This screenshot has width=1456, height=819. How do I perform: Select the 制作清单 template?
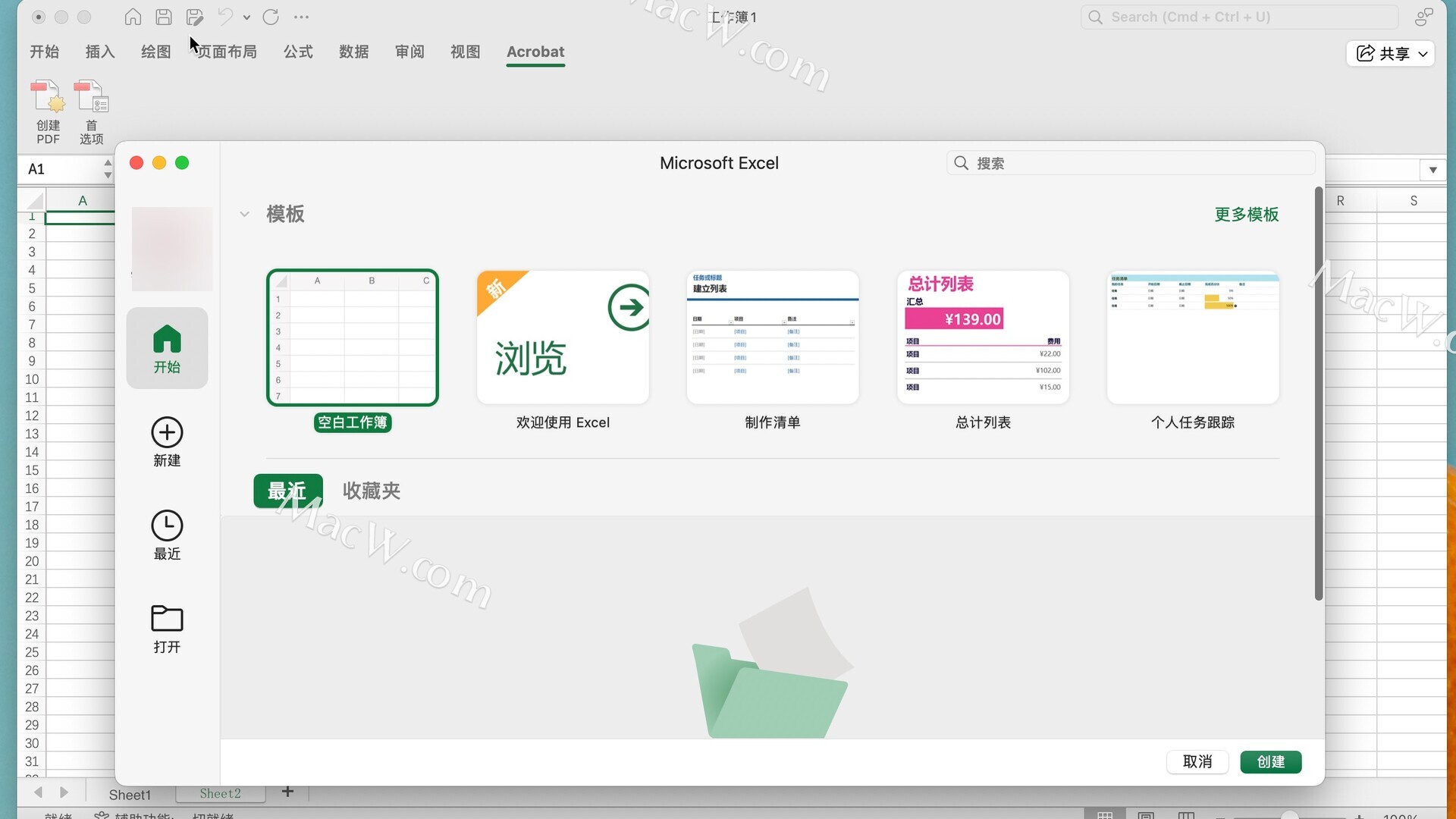click(773, 337)
